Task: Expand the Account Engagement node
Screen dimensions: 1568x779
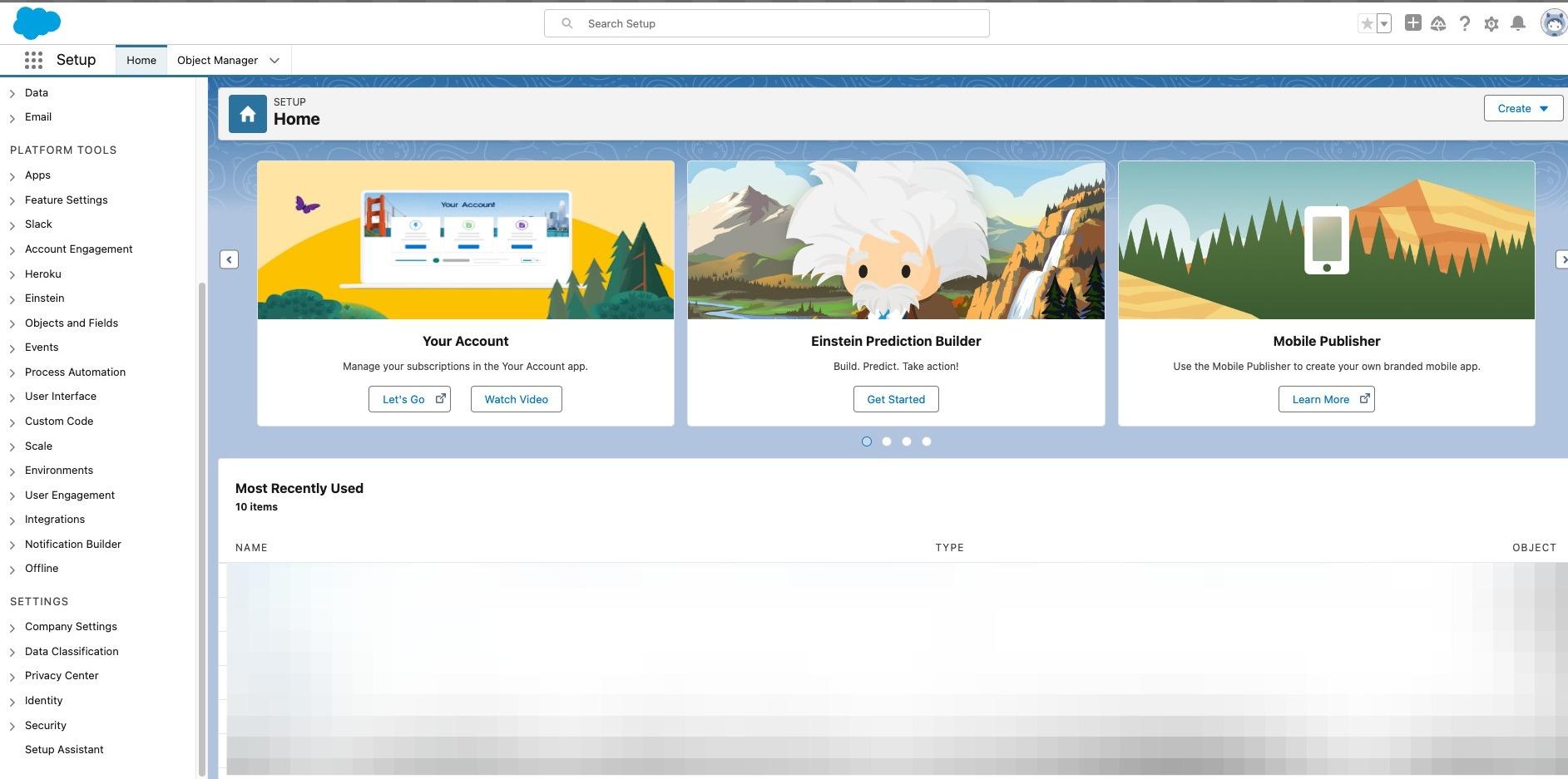Action: tap(12, 249)
